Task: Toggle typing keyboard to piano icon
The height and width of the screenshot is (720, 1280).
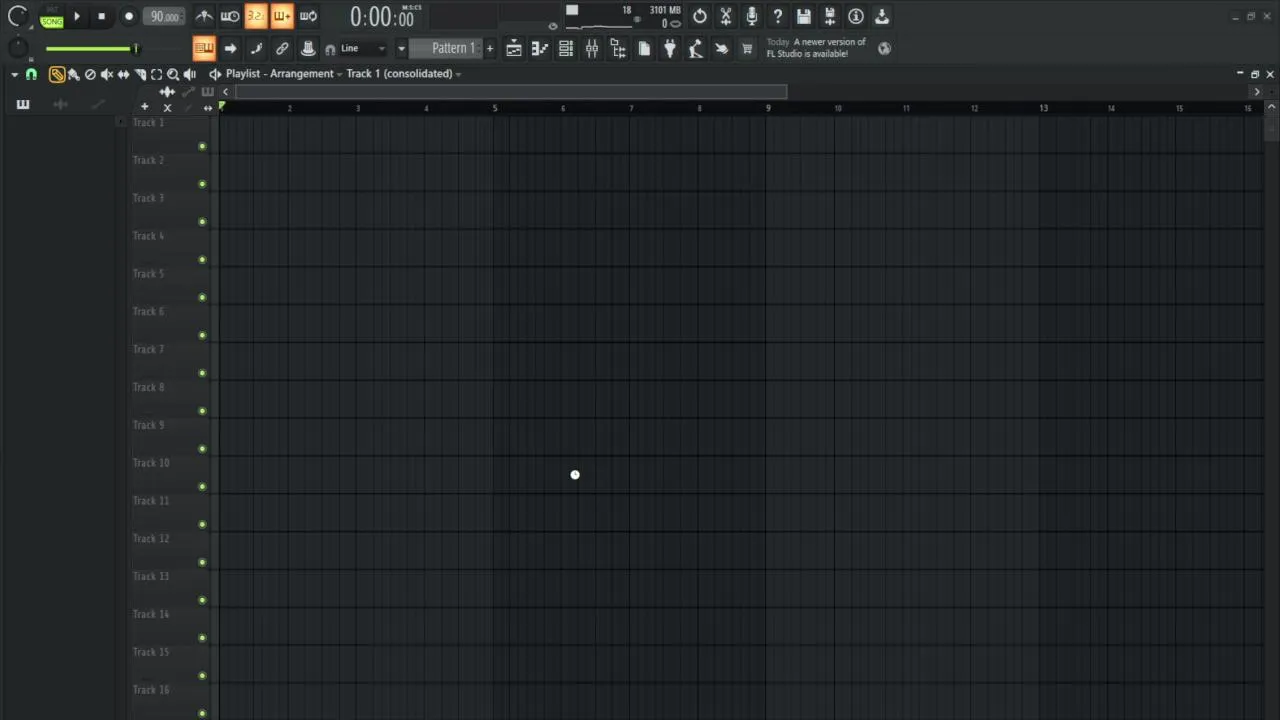Action: pyautogui.click(x=204, y=48)
